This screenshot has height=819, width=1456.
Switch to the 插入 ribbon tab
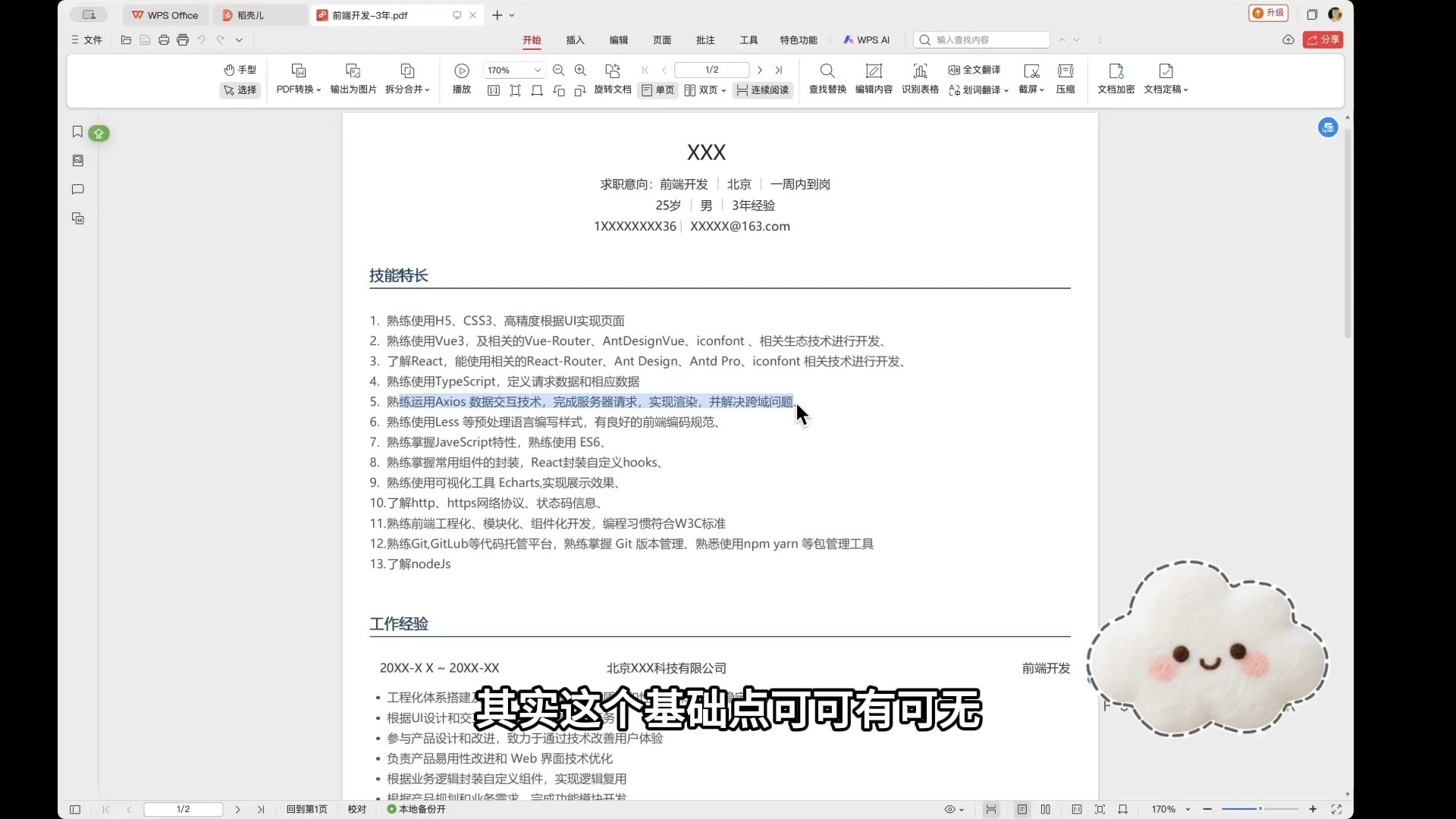576,40
